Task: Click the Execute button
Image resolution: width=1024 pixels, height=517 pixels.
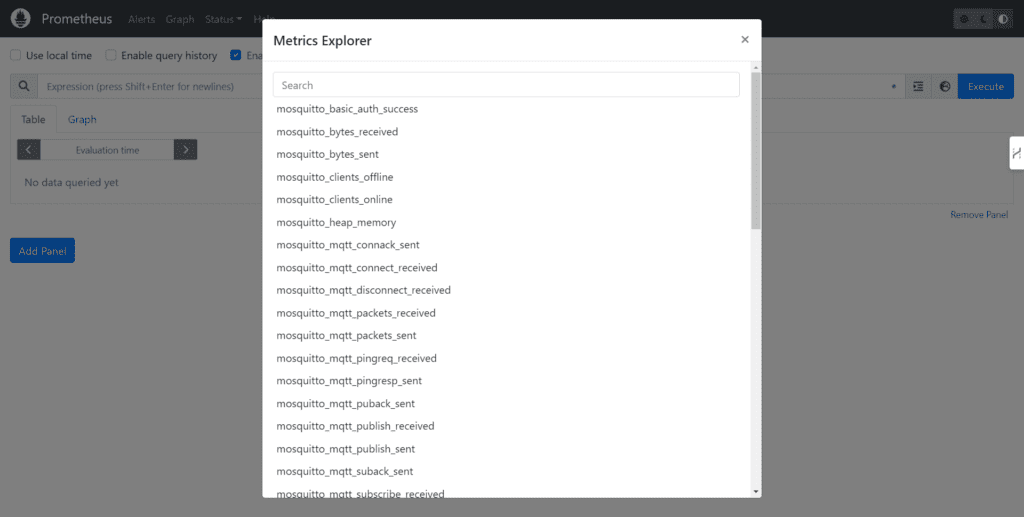Action: [985, 86]
